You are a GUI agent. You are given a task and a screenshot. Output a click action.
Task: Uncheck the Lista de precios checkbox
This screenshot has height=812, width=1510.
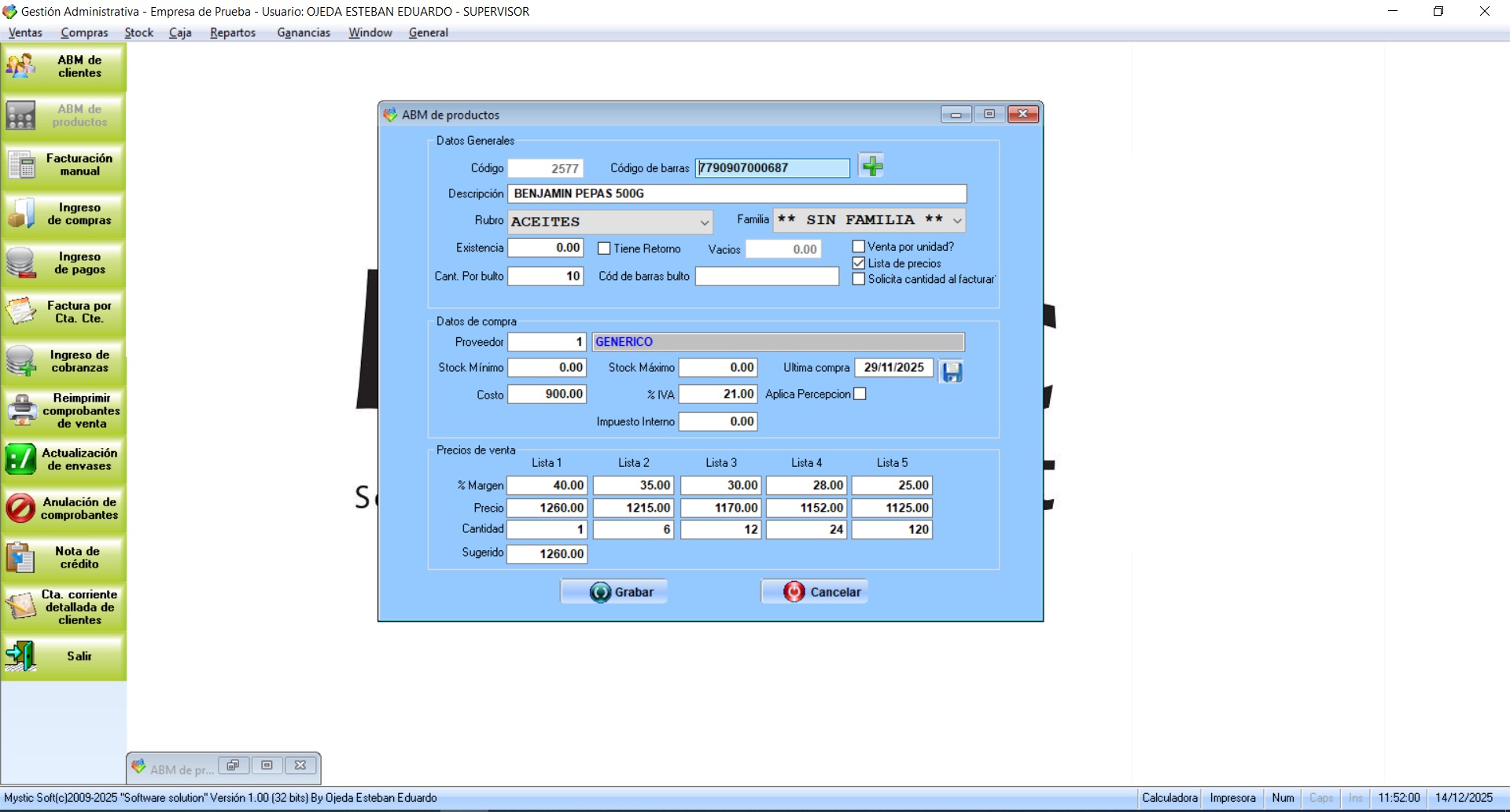[x=859, y=263]
